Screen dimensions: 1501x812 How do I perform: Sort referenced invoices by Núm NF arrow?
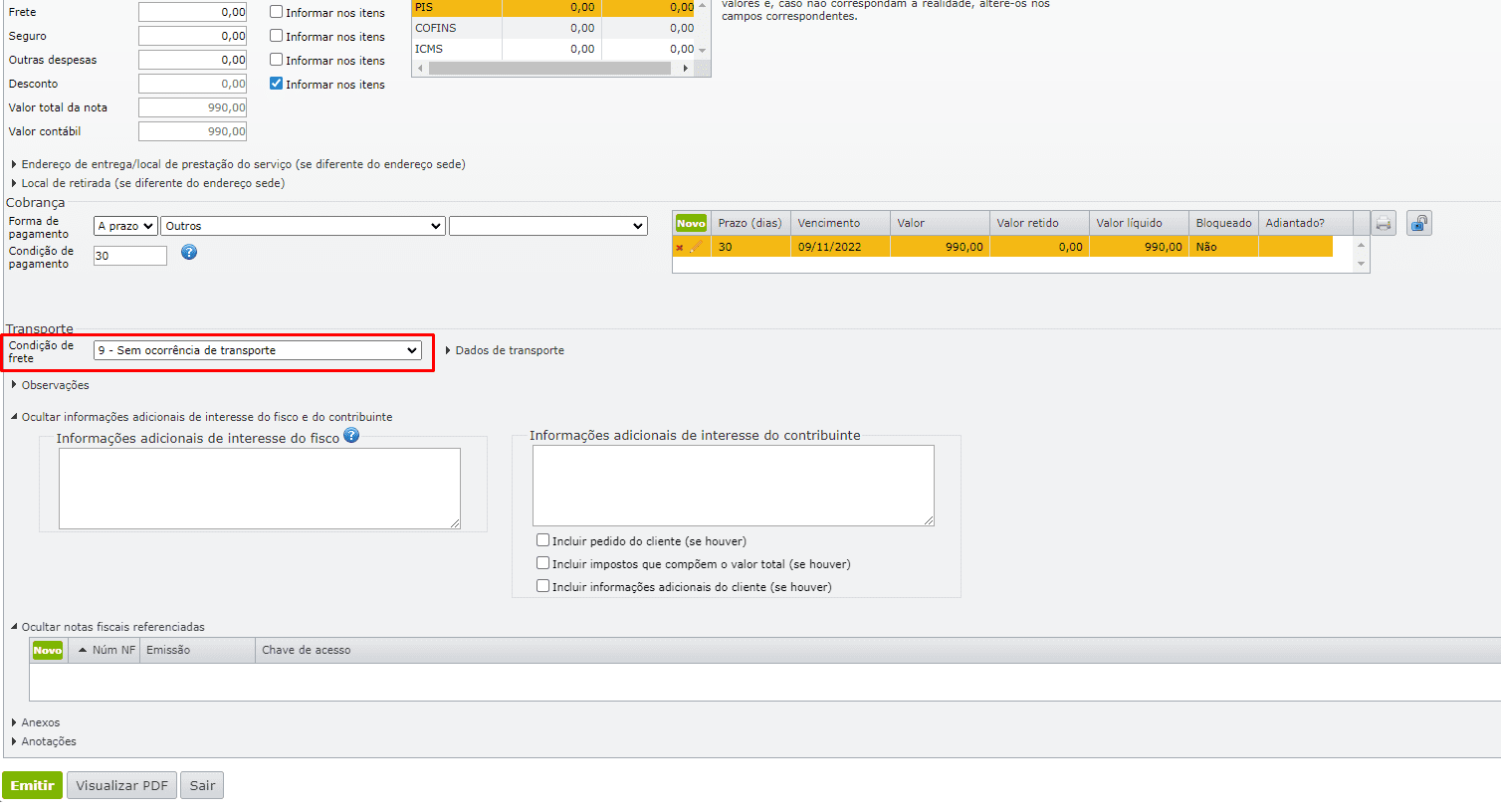click(83, 650)
